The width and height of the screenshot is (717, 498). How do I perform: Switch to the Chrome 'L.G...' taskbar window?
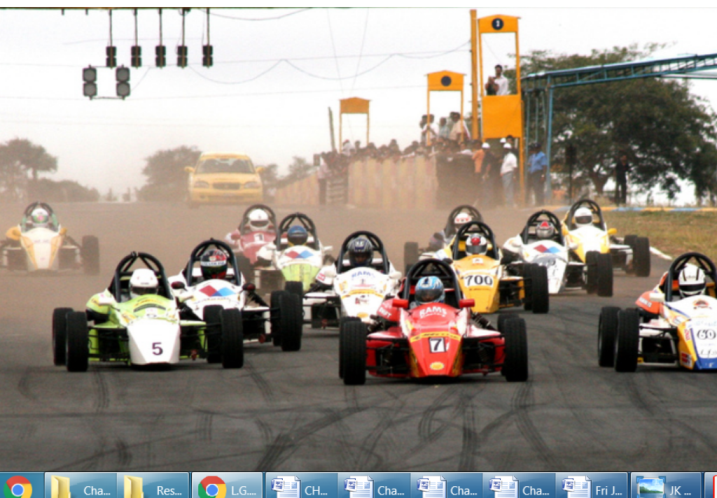coord(227,487)
